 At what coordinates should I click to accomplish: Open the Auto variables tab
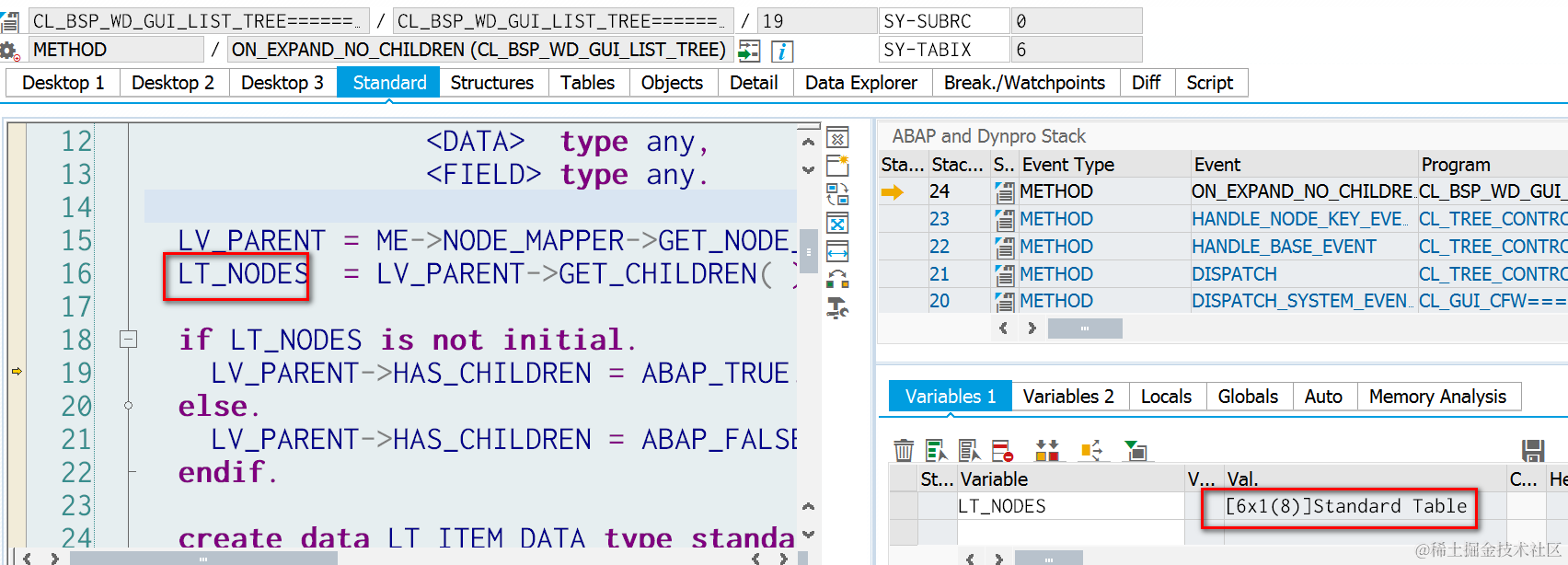tap(1324, 397)
